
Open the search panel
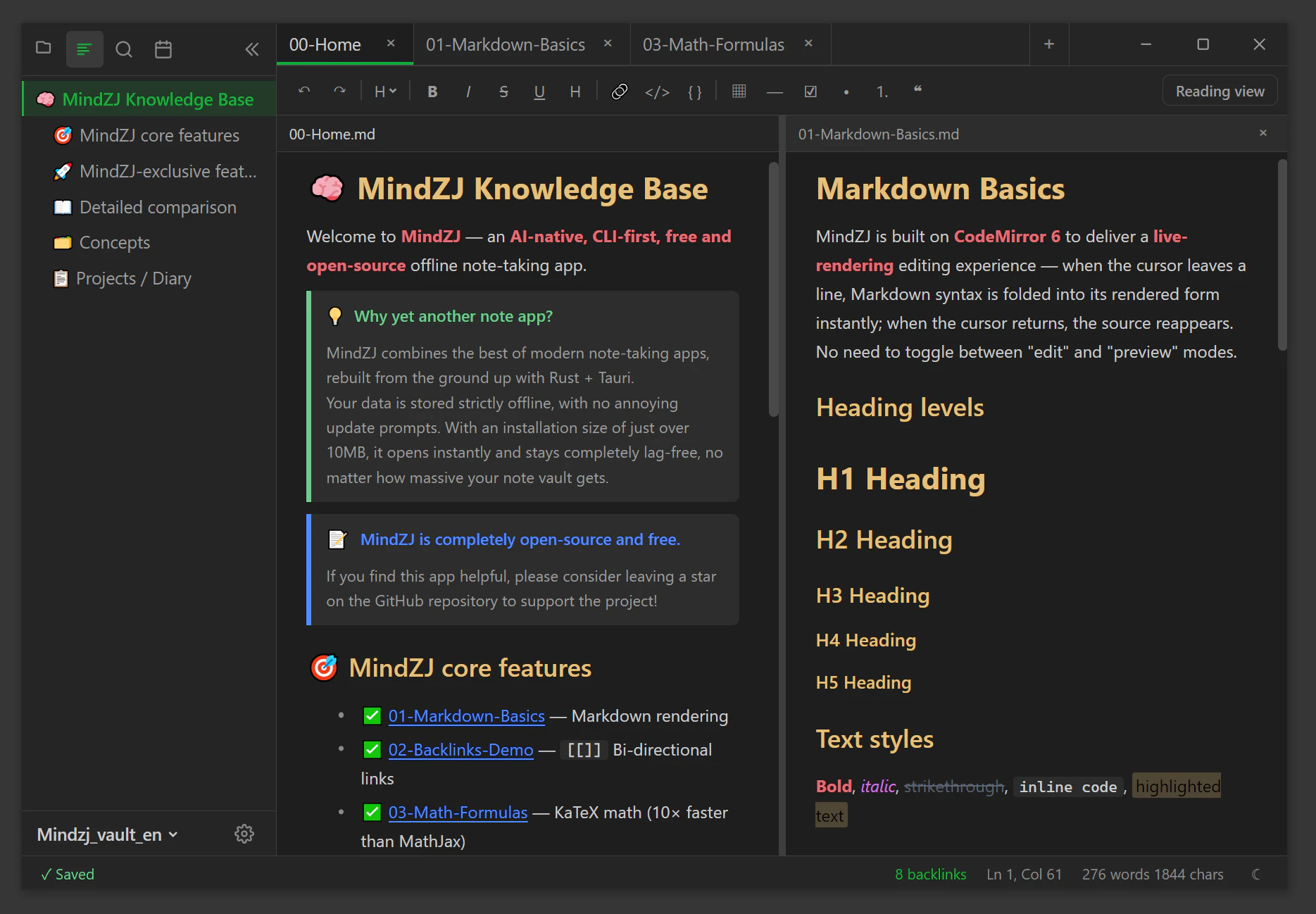click(x=124, y=49)
